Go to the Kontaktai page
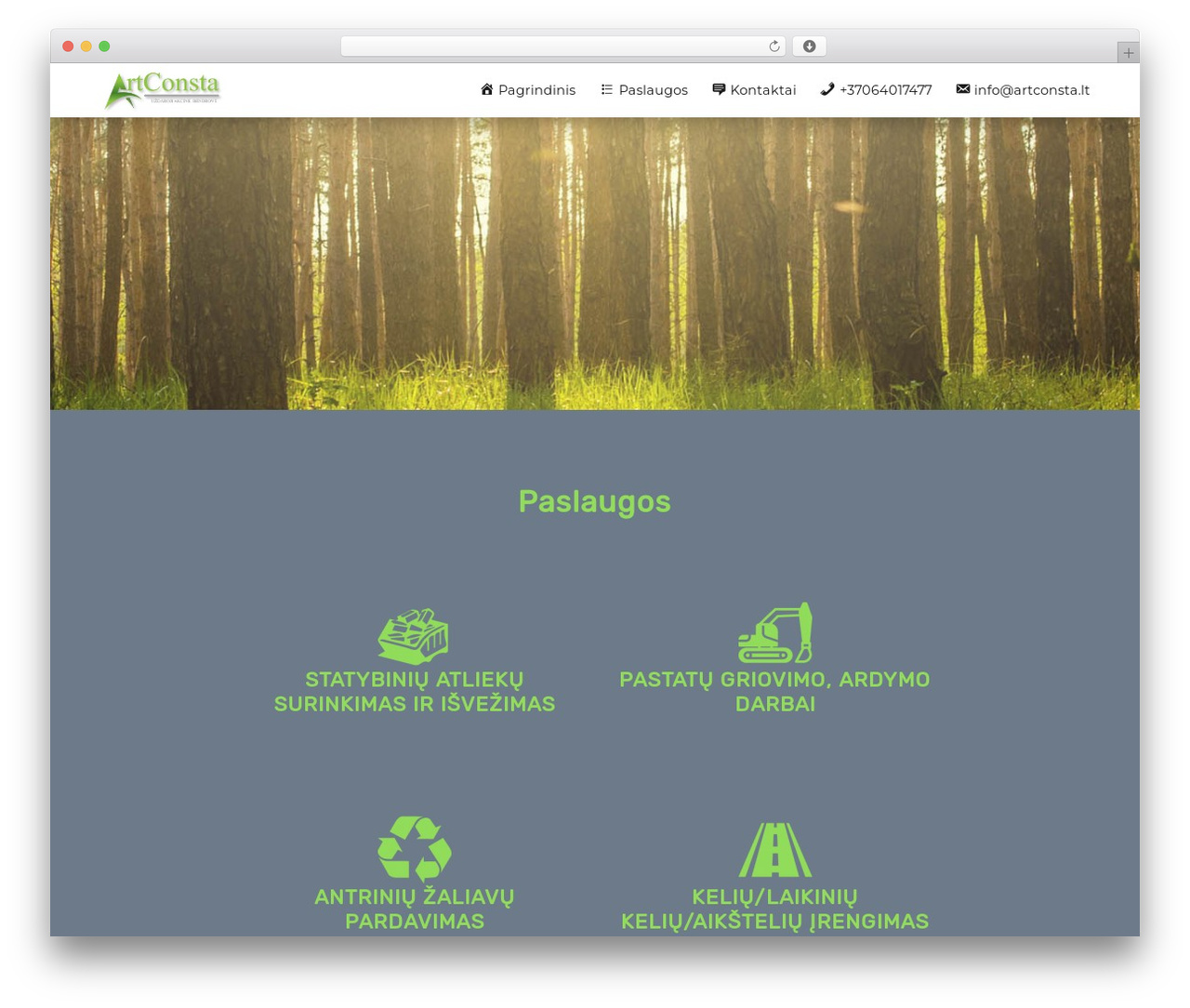 (763, 90)
